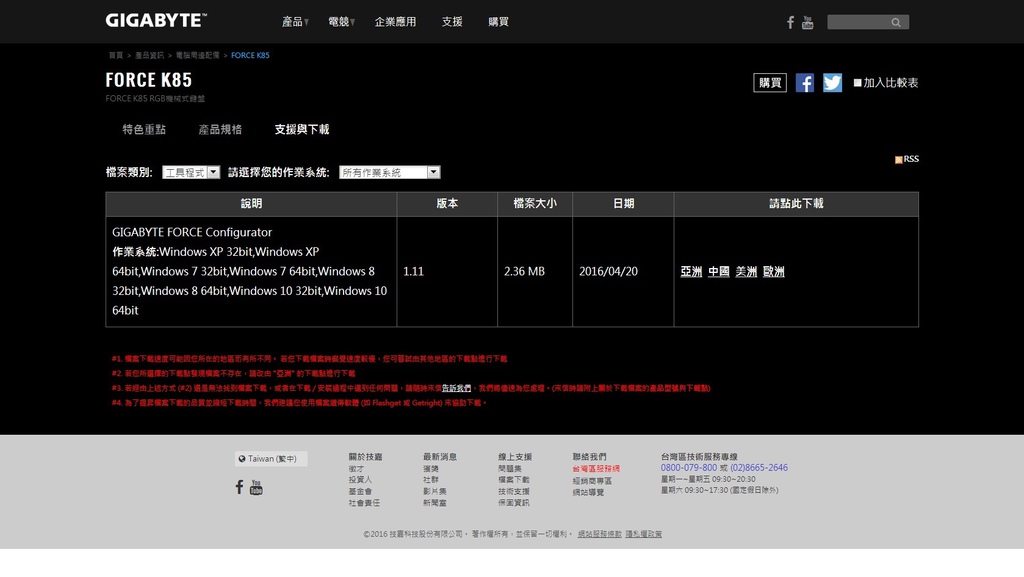
Task: Click the search magnifier icon
Action: (x=896, y=22)
